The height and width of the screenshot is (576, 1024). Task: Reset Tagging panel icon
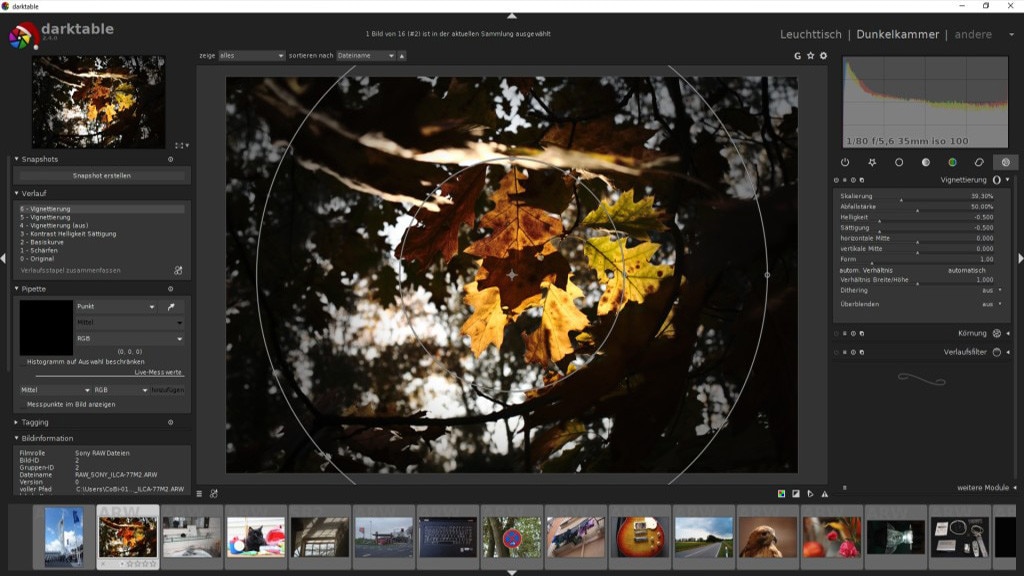tap(170, 423)
